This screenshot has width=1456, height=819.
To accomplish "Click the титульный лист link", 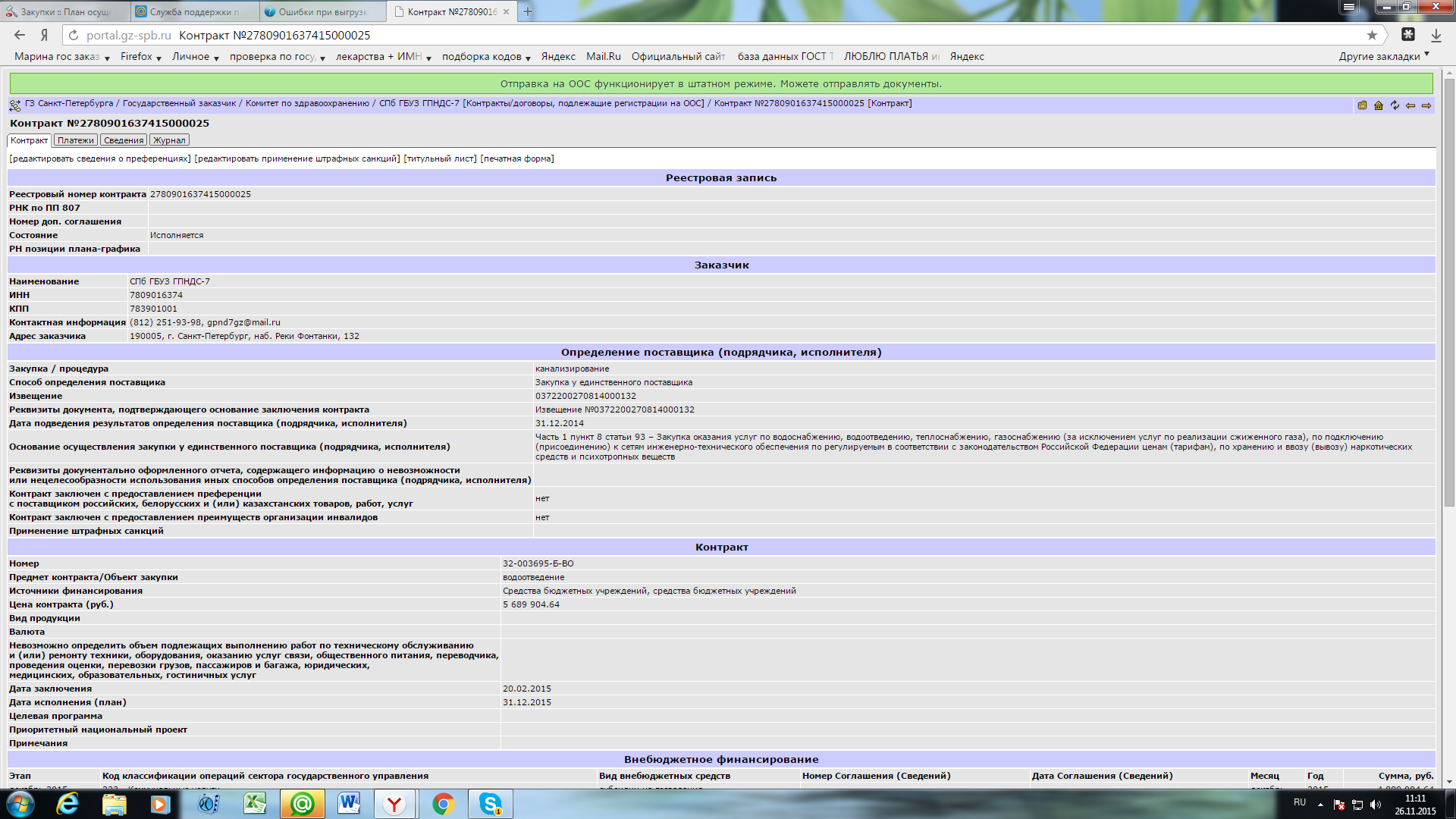I will (440, 158).
